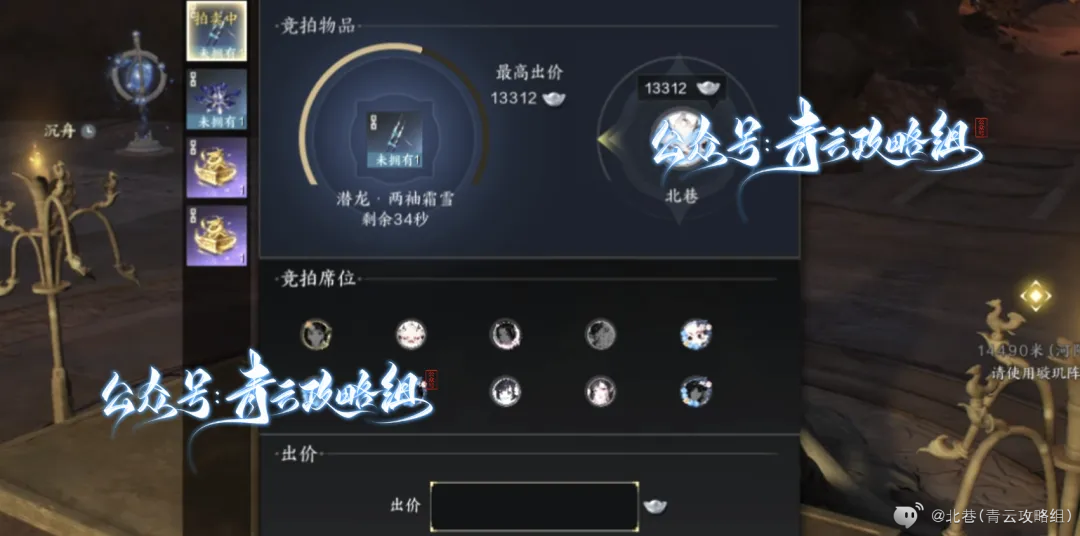Click the clock icon next to 沉舟
The image size is (1080, 536).
[87, 130]
